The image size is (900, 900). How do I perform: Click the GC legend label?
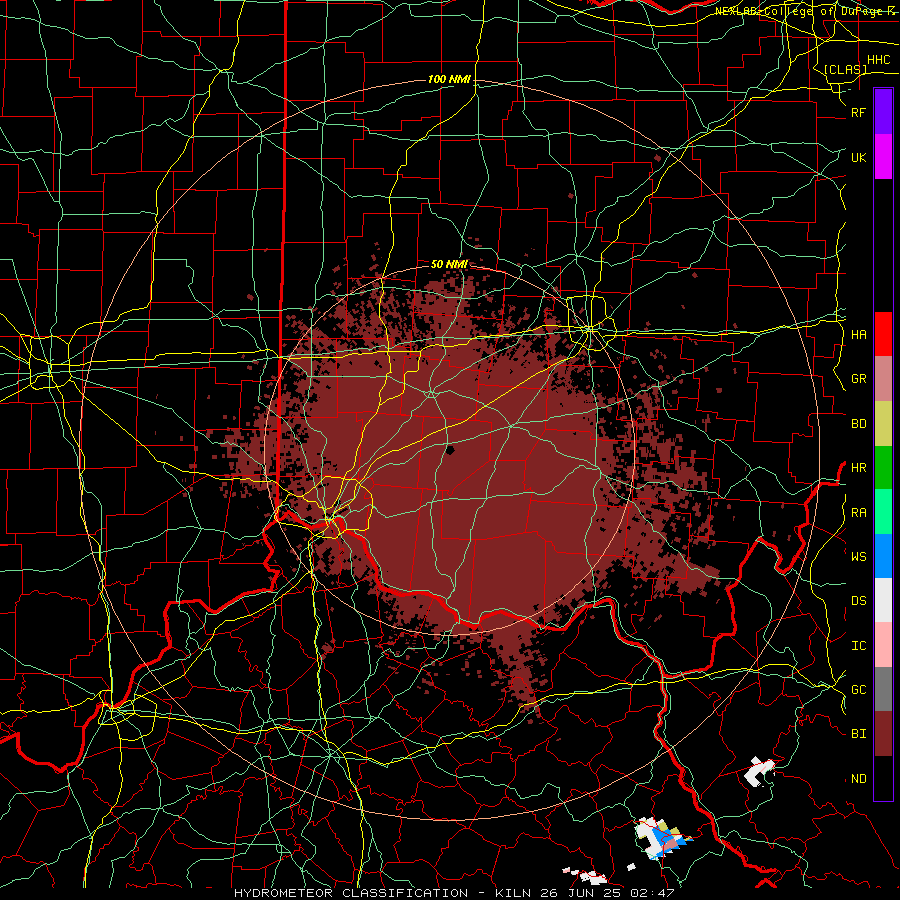tap(859, 690)
